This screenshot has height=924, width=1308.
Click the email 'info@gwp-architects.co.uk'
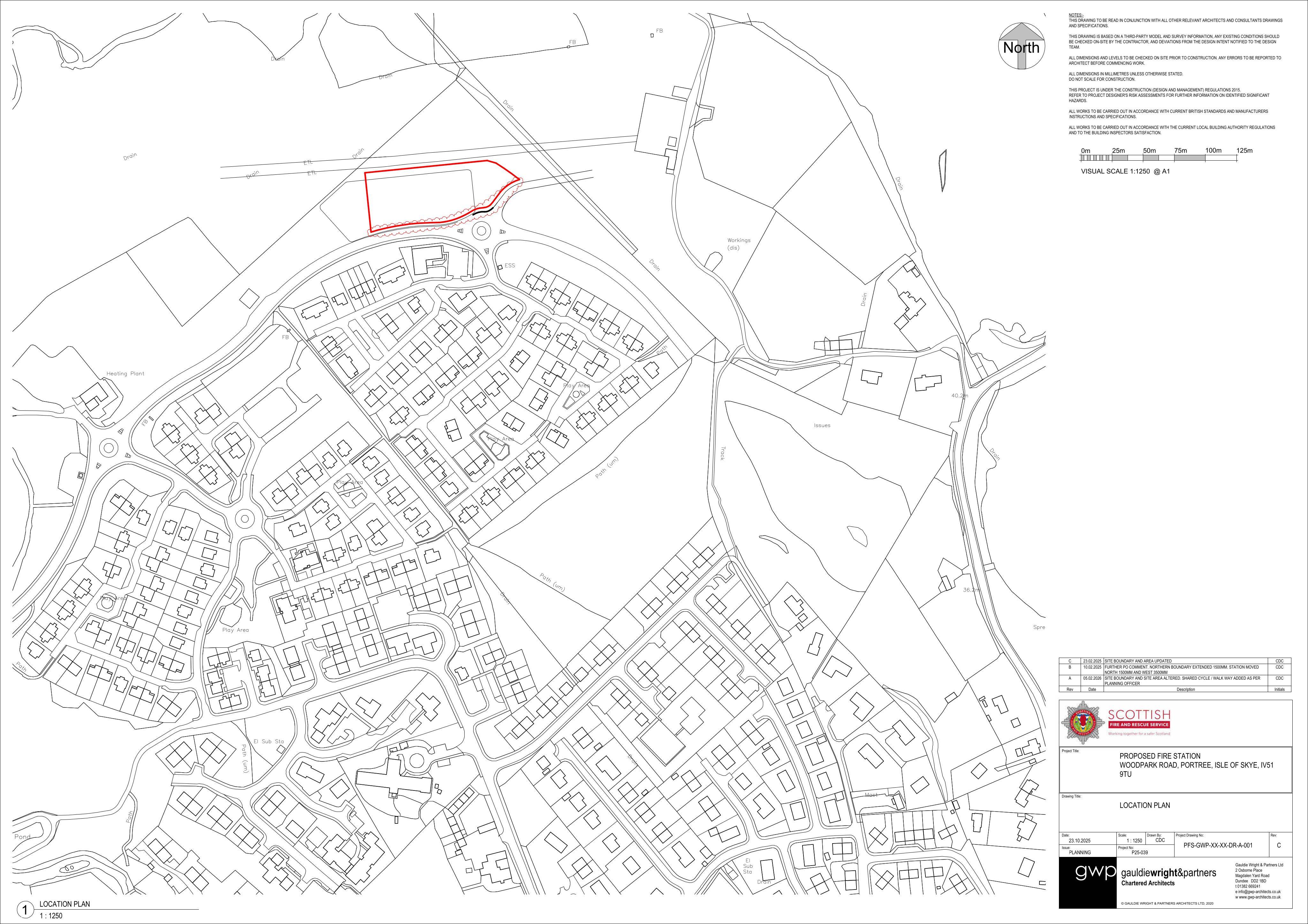click(1259, 891)
